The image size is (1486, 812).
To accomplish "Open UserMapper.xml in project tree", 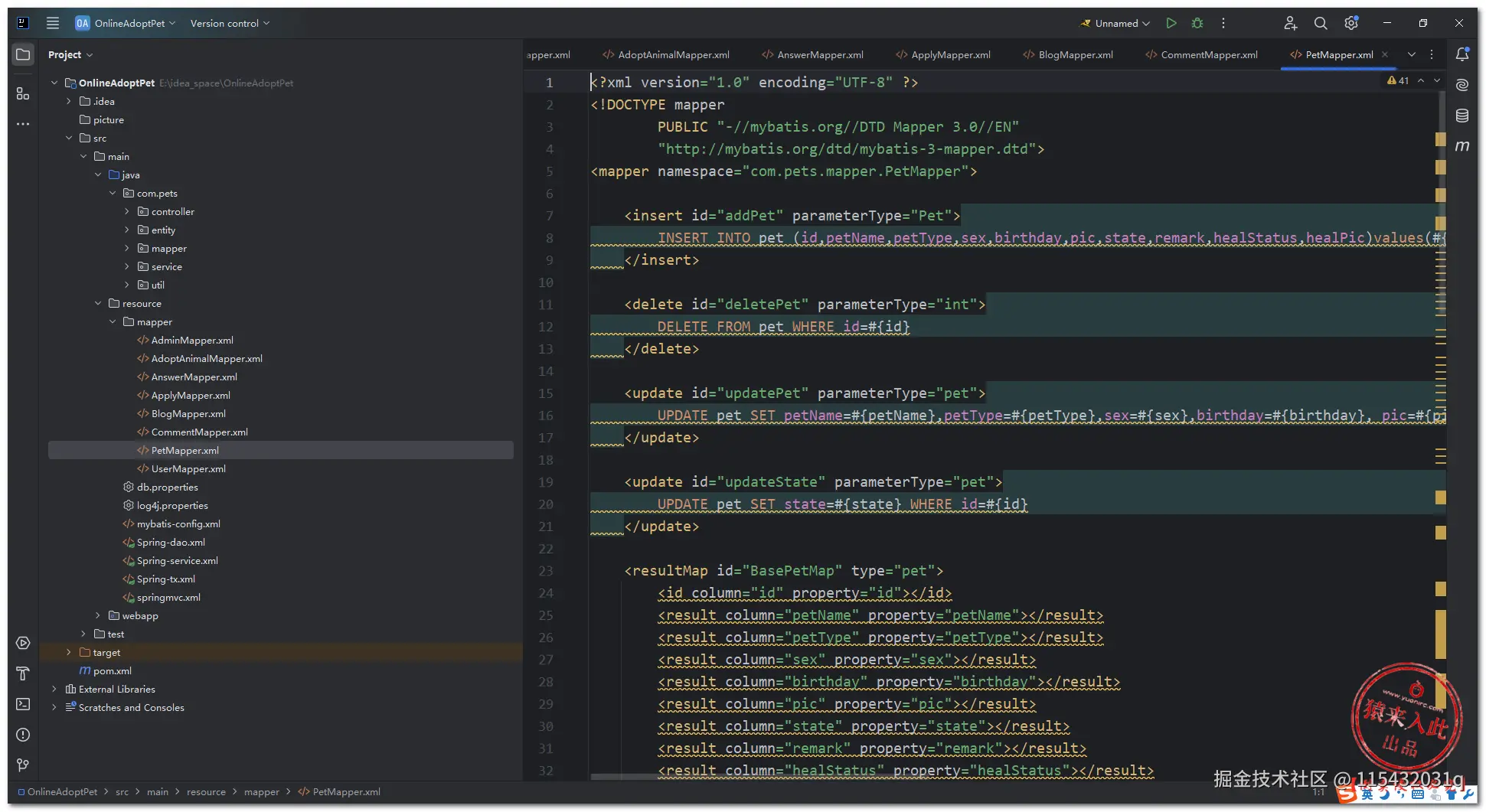I will [188, 468].
